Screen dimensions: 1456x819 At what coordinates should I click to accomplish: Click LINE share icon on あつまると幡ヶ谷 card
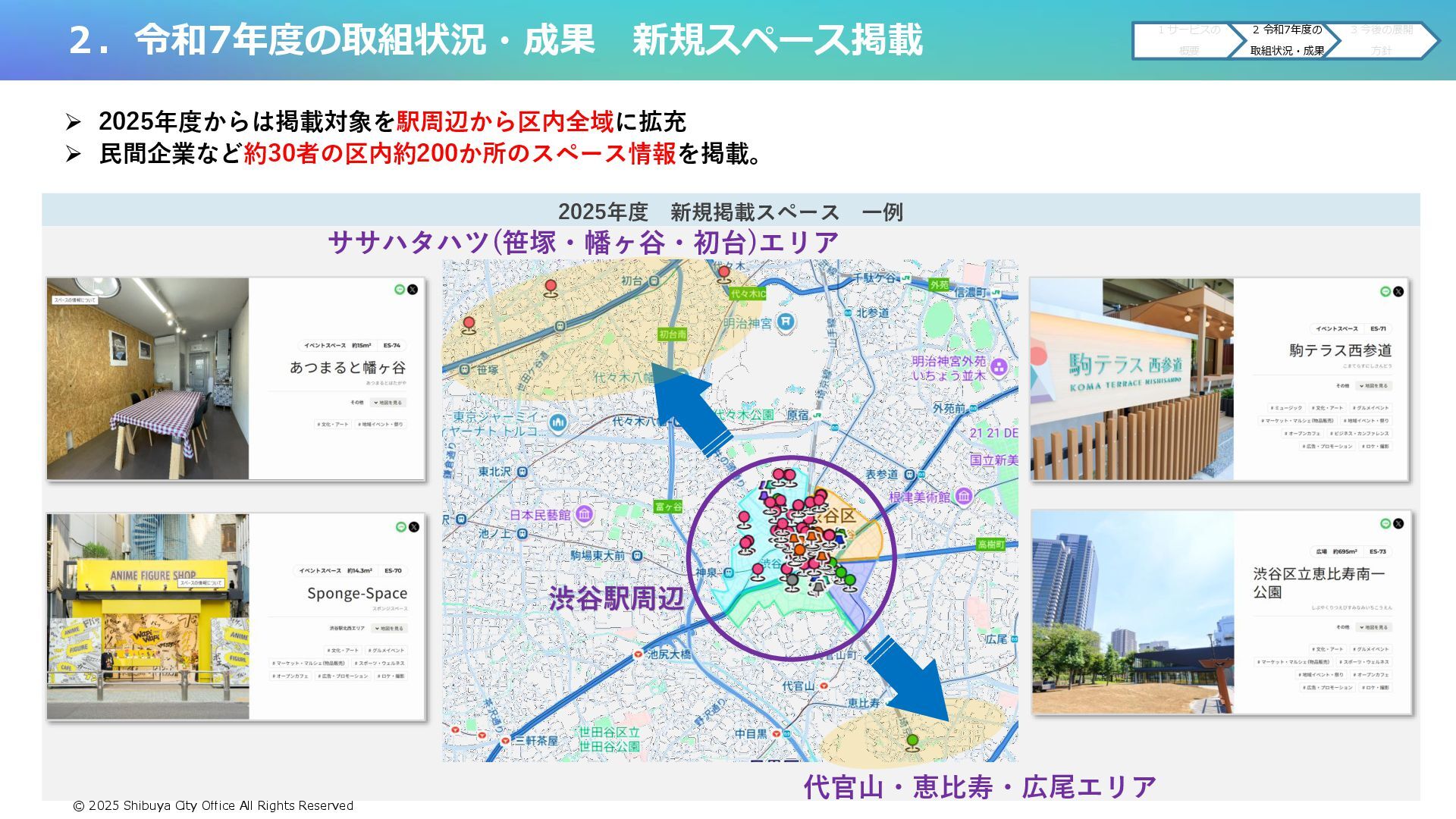(400, 290)
